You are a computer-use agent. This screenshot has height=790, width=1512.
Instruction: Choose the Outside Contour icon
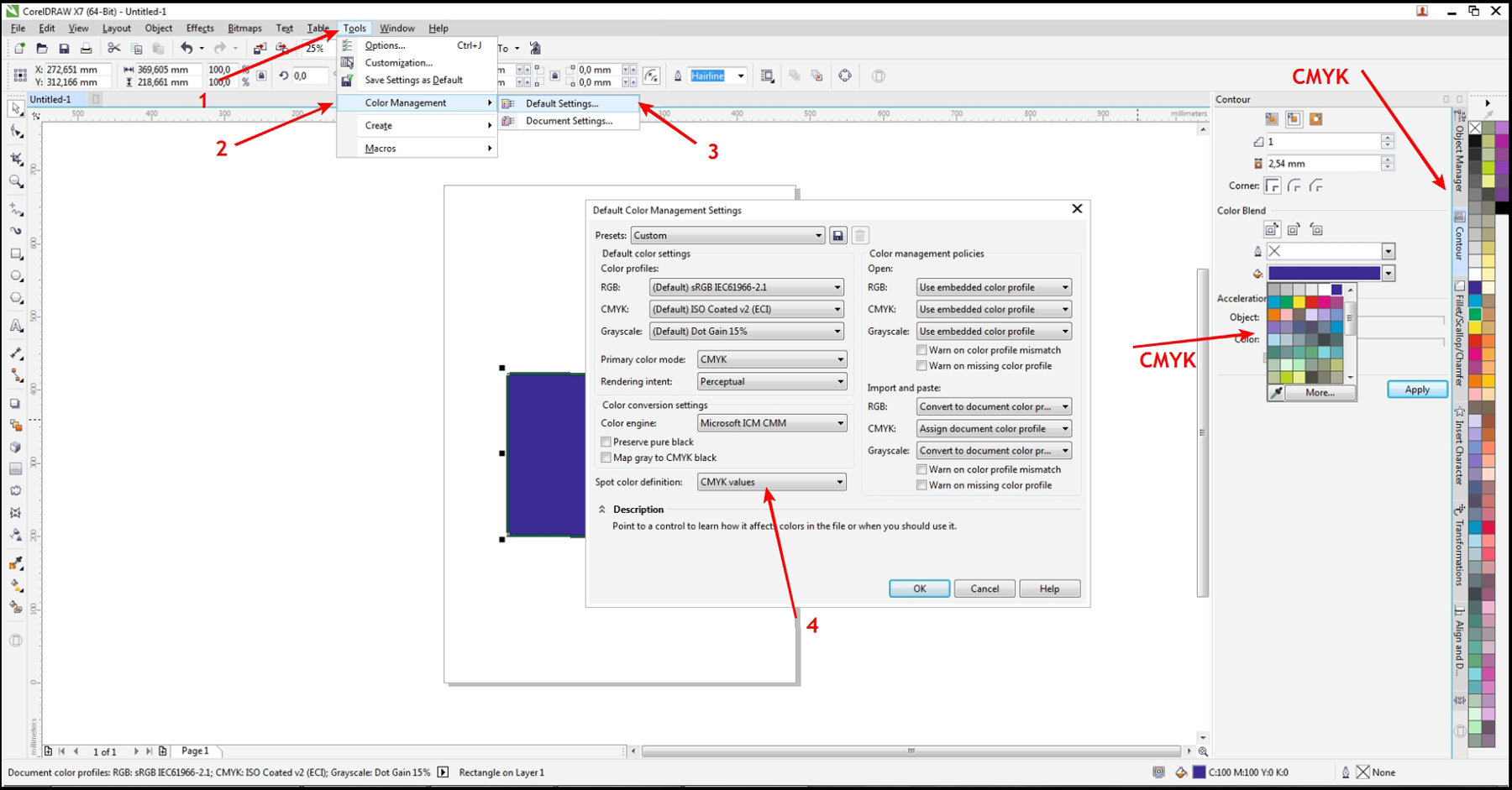pyautogui.click(x=1315, y=119)
